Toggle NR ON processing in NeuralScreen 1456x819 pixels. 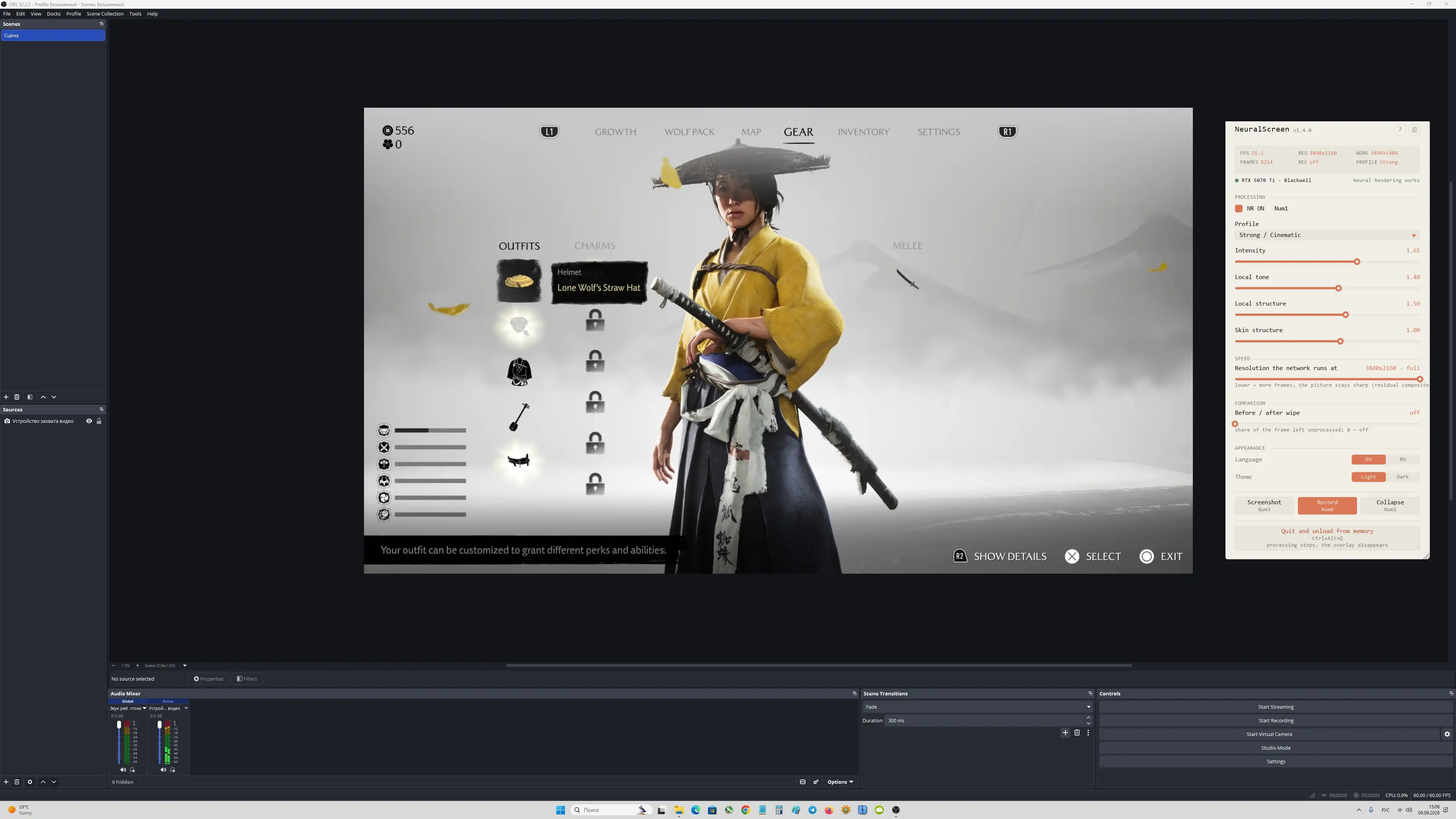point(1238,209)
